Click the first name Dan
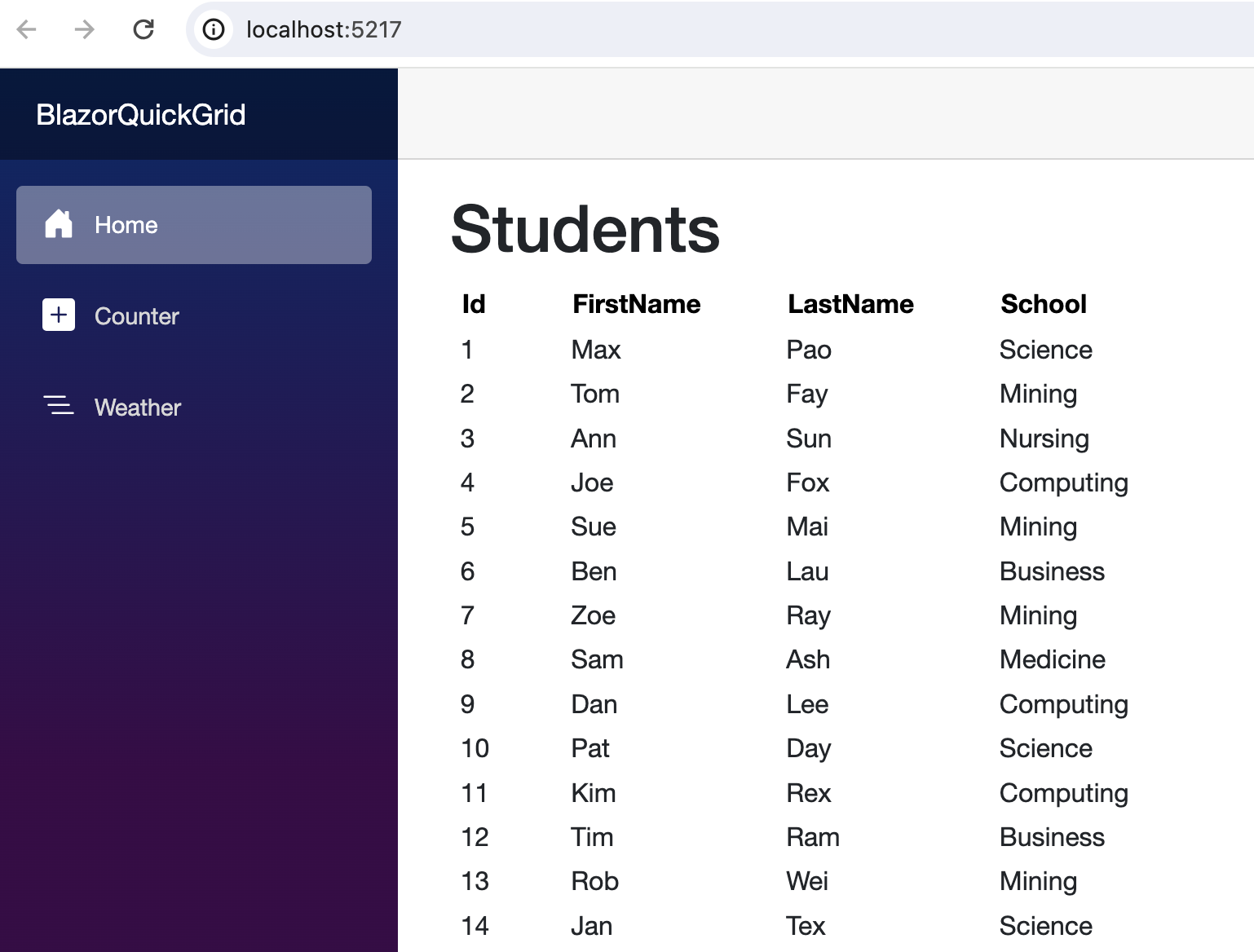1254x952 pixels. (x=594, y=704)
